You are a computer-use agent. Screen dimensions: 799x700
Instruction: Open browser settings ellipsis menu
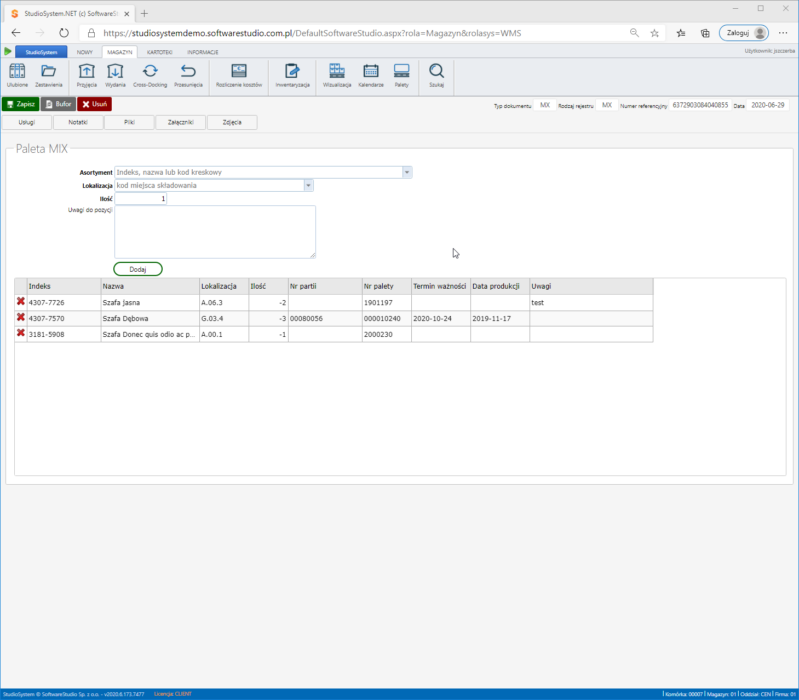point(783,33)
